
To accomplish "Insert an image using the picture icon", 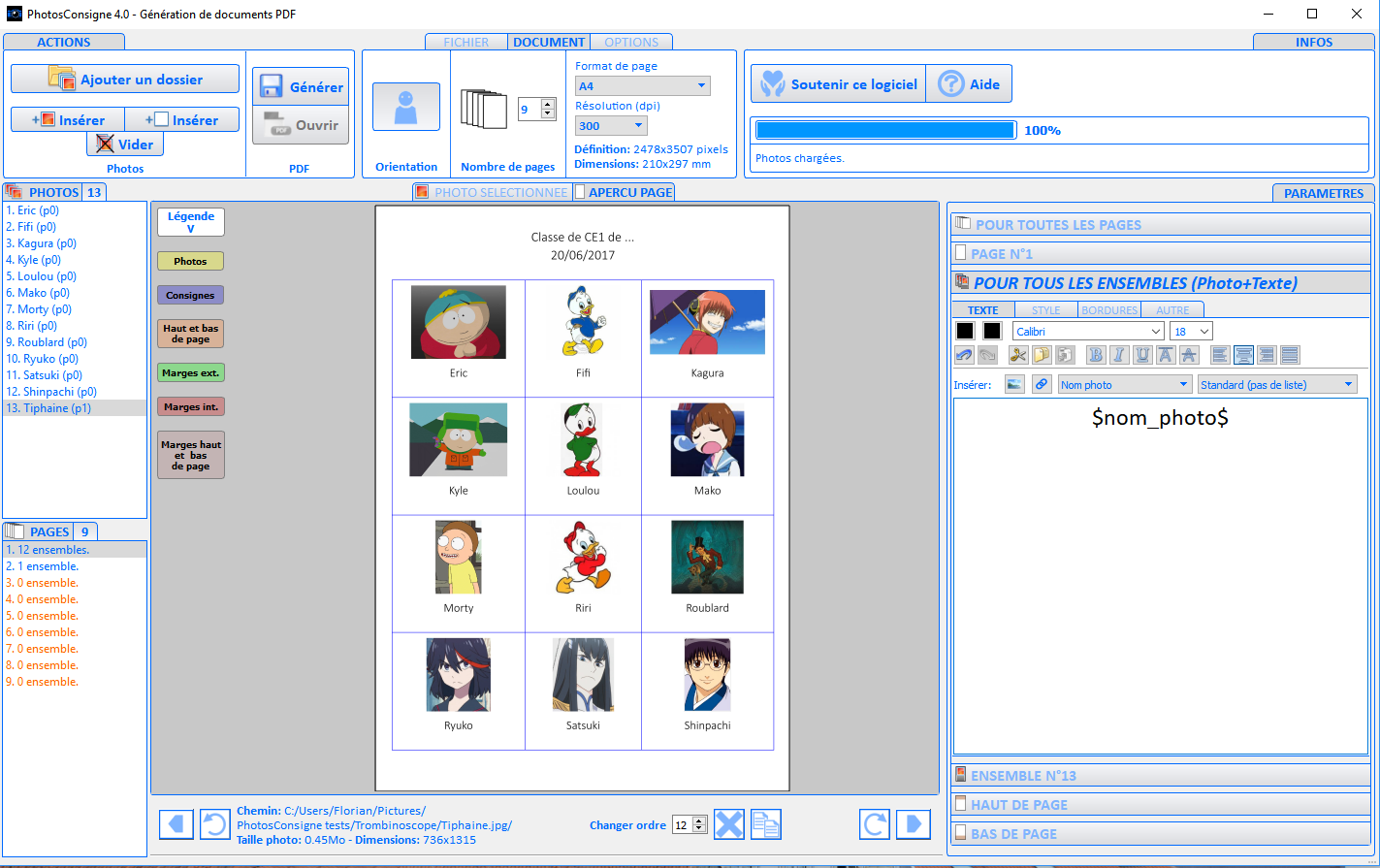I will click(x=1014, y=384).
